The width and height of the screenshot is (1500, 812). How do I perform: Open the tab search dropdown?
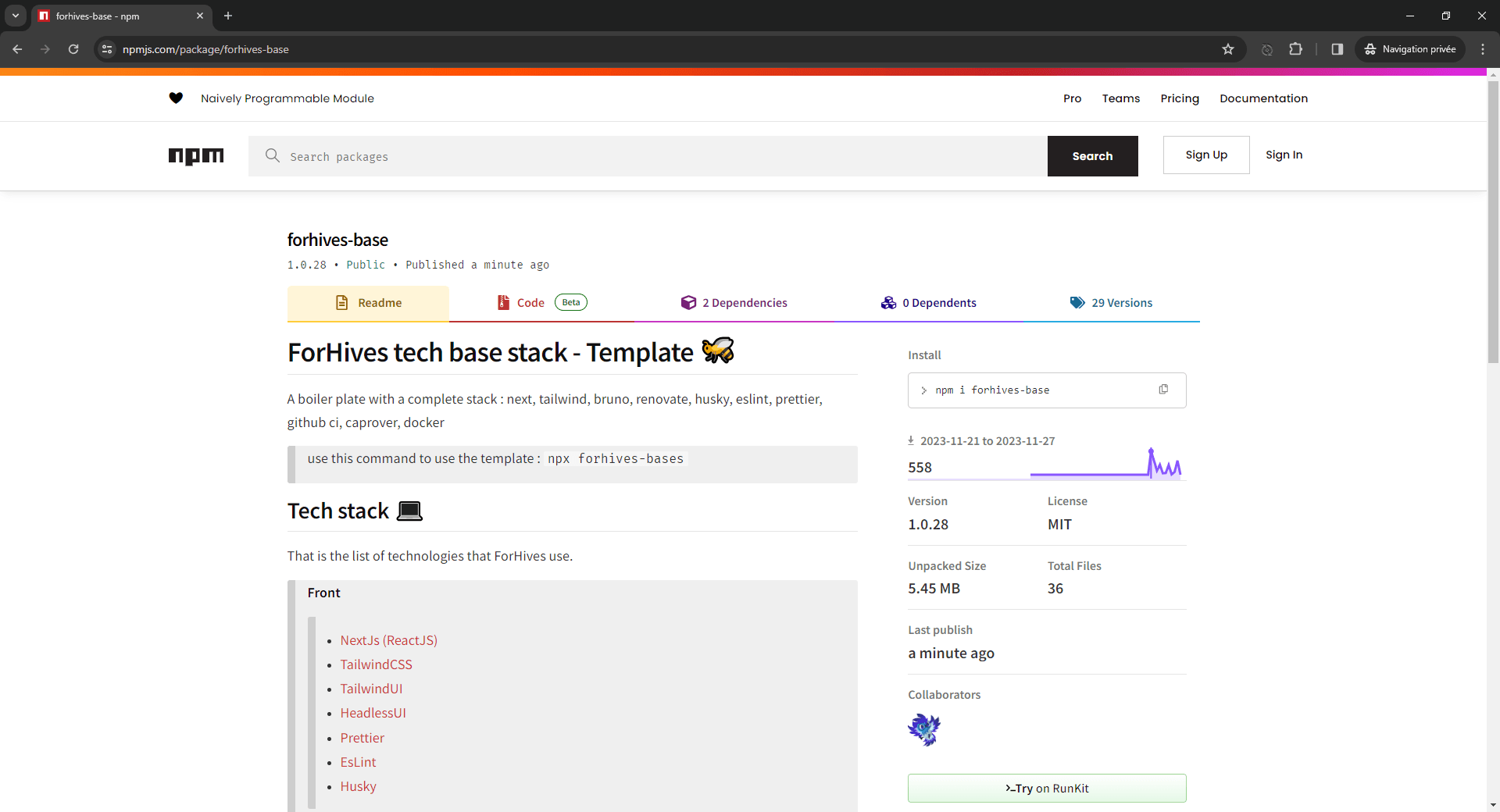(16, 16)
